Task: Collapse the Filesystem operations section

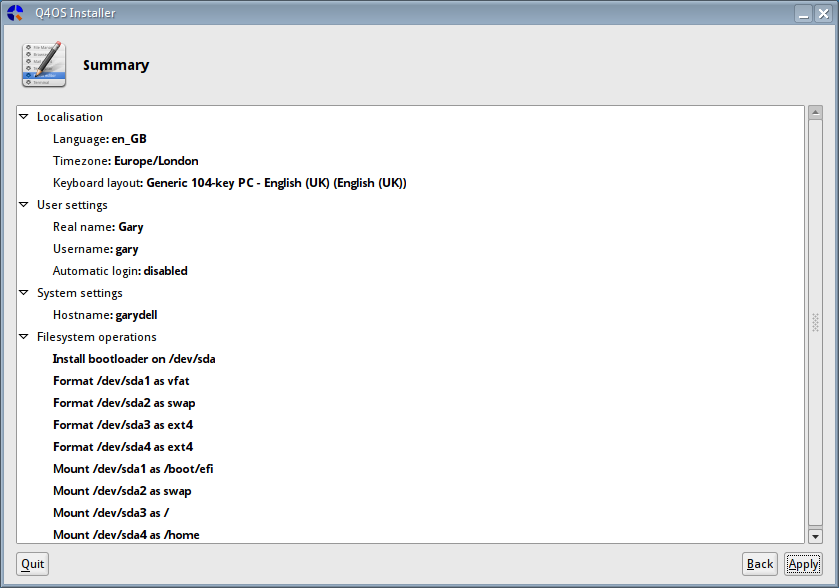Action: coord(24,337)
